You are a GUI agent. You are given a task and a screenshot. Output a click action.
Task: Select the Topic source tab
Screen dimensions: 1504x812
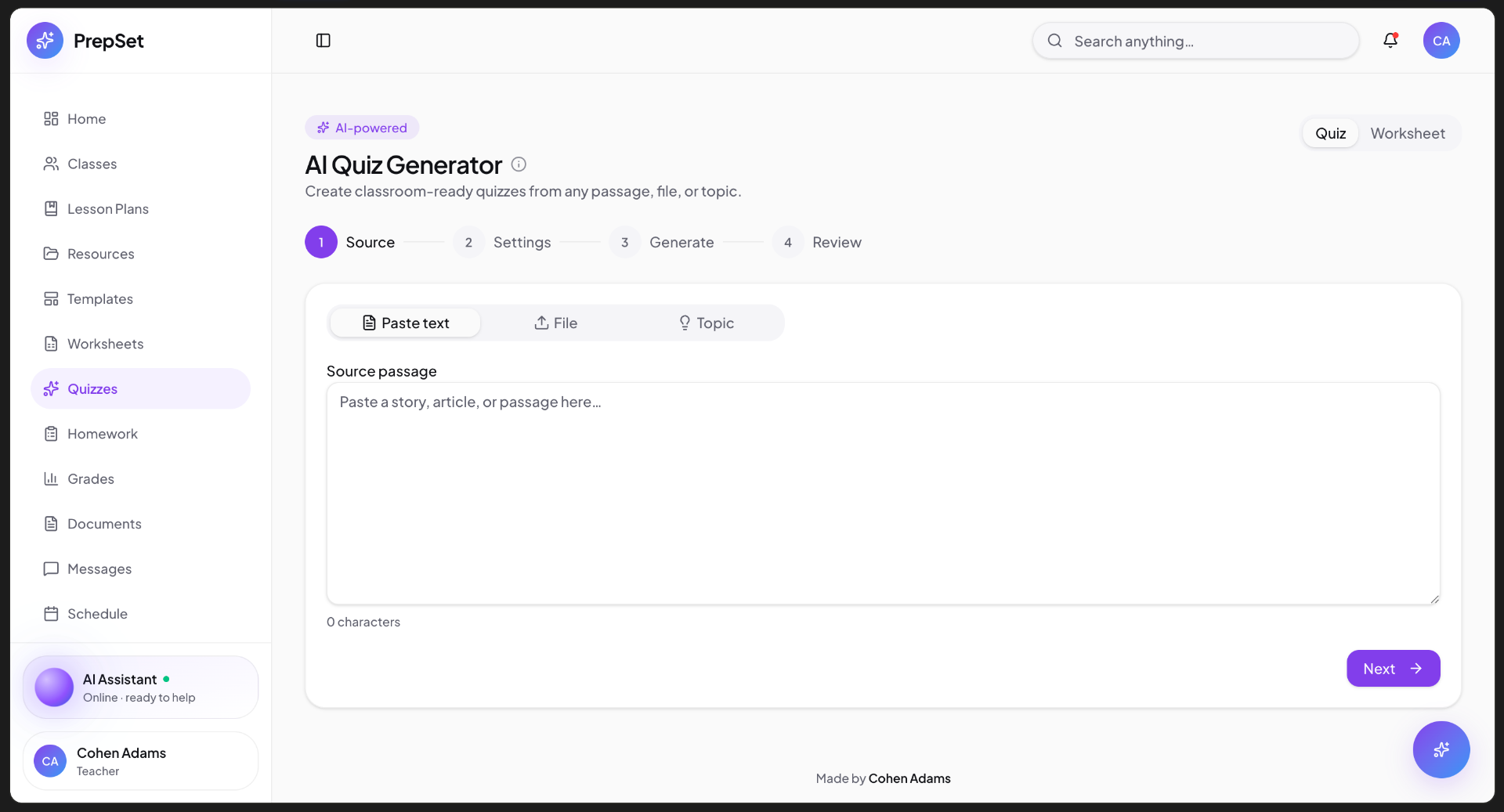point(706,323)
